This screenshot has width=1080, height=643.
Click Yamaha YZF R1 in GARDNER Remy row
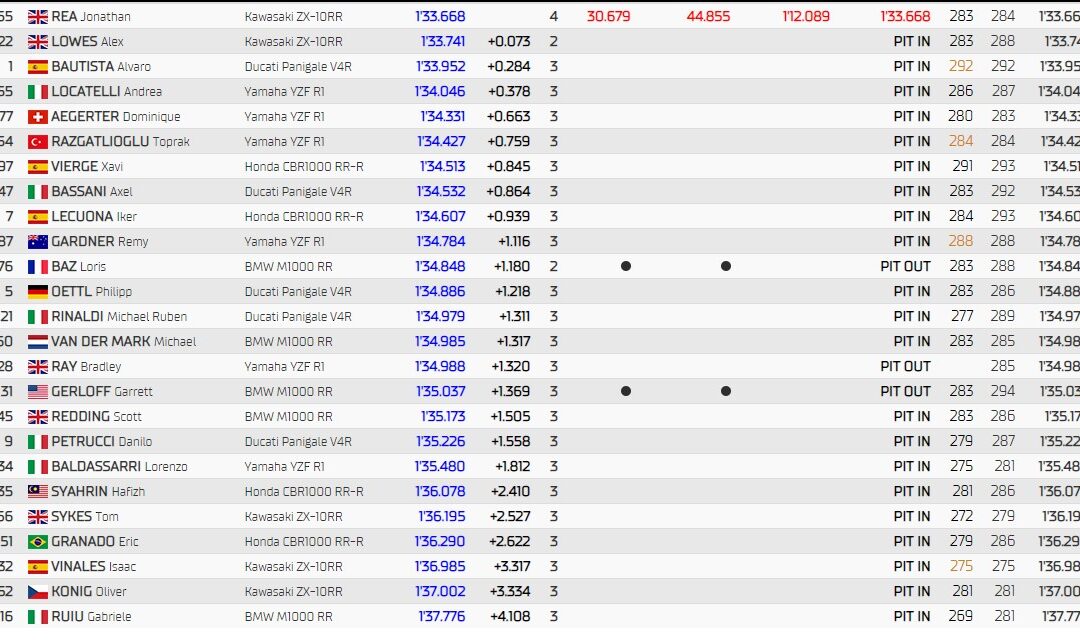click(x=284, y=242)
